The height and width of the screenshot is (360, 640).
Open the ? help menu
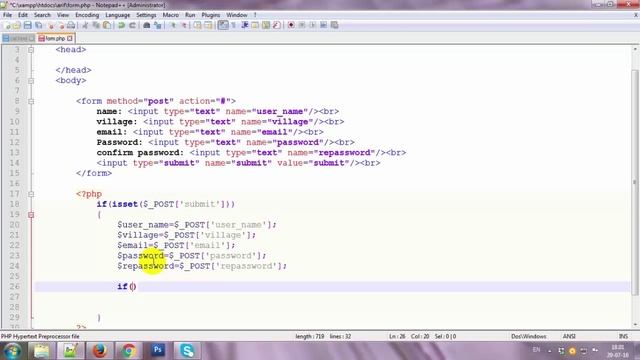255,15
